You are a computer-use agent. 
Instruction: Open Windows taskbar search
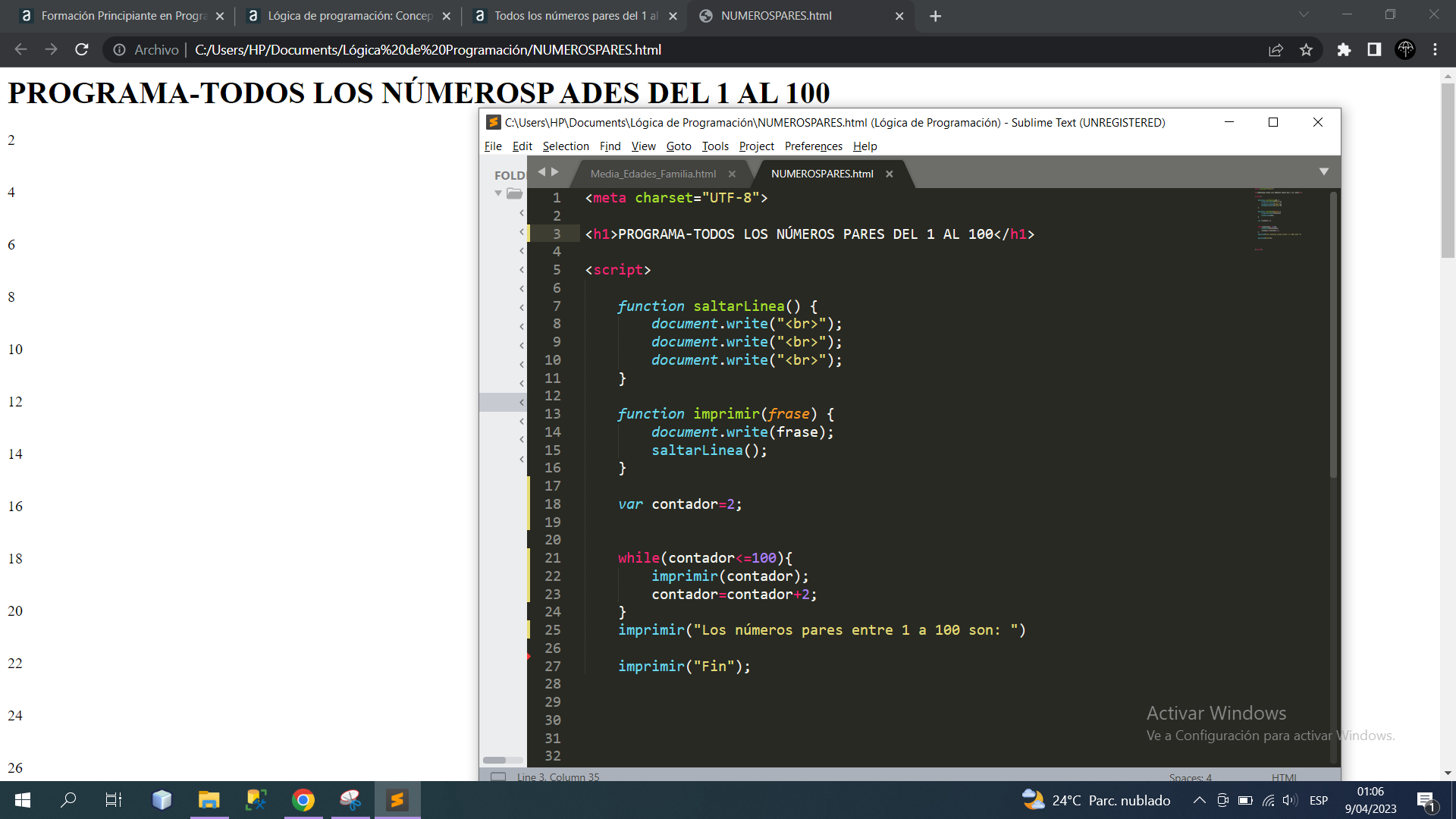(68, 800)
